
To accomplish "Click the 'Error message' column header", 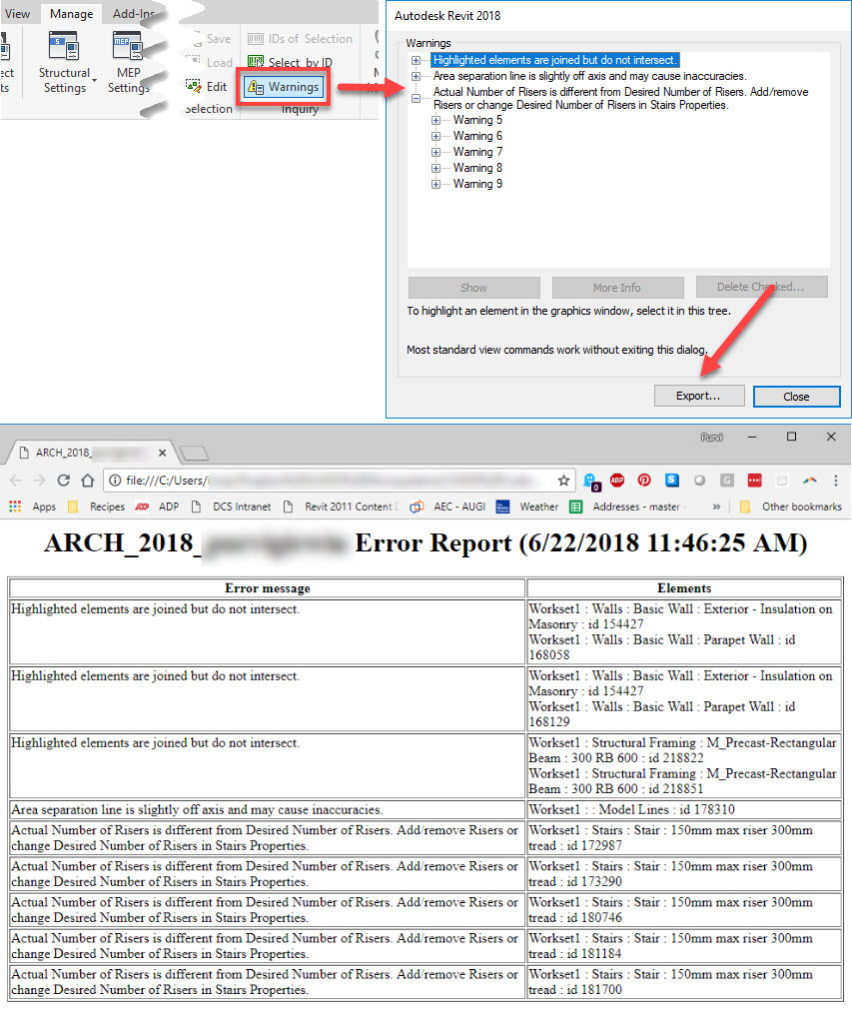I will [x=267, y=588].
